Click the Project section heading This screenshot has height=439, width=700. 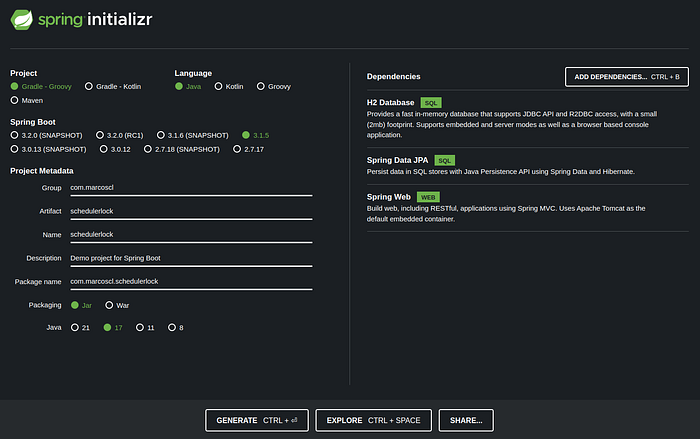click(24, 73)
